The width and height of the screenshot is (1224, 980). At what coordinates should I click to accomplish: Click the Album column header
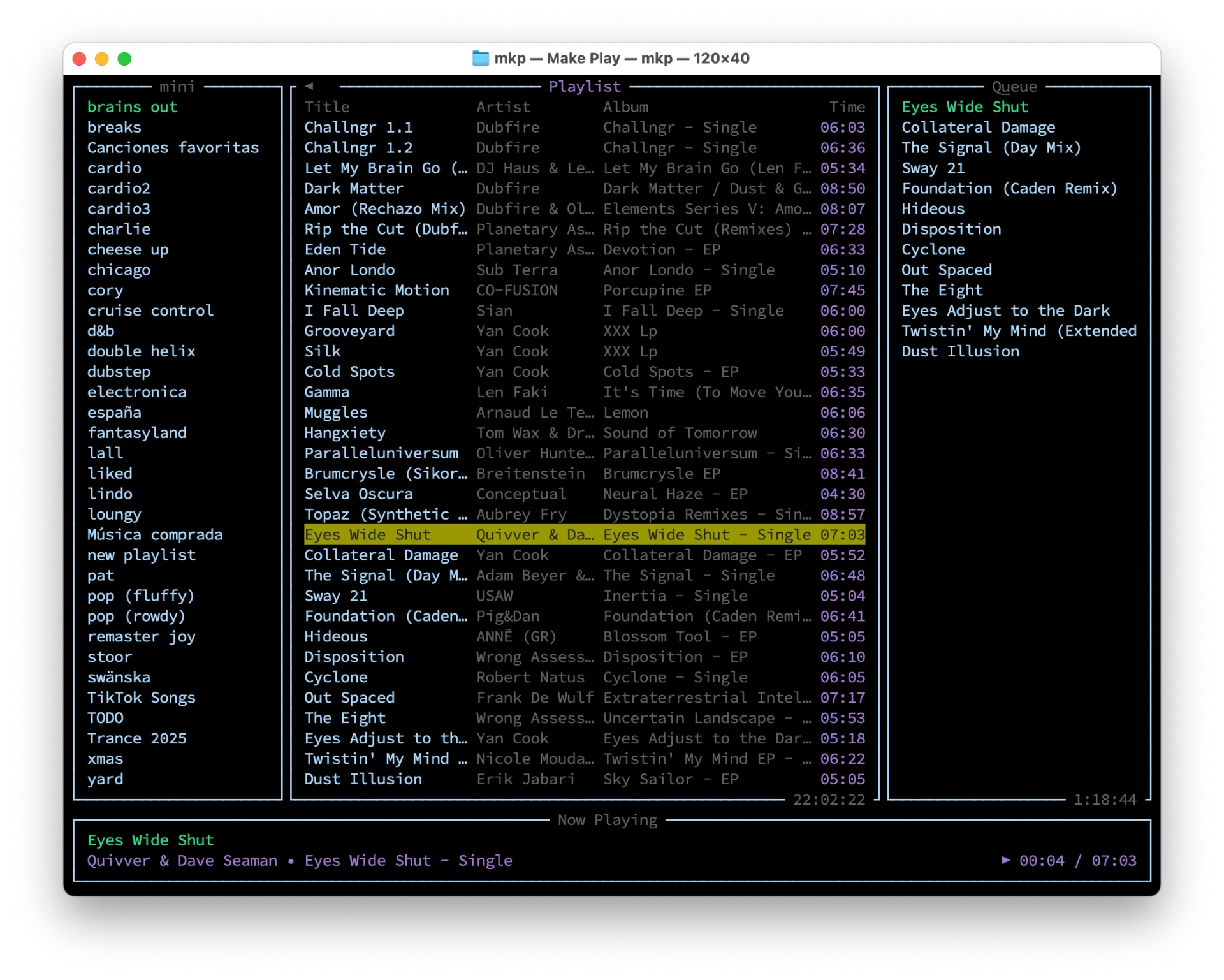click(x=626, y=106)
